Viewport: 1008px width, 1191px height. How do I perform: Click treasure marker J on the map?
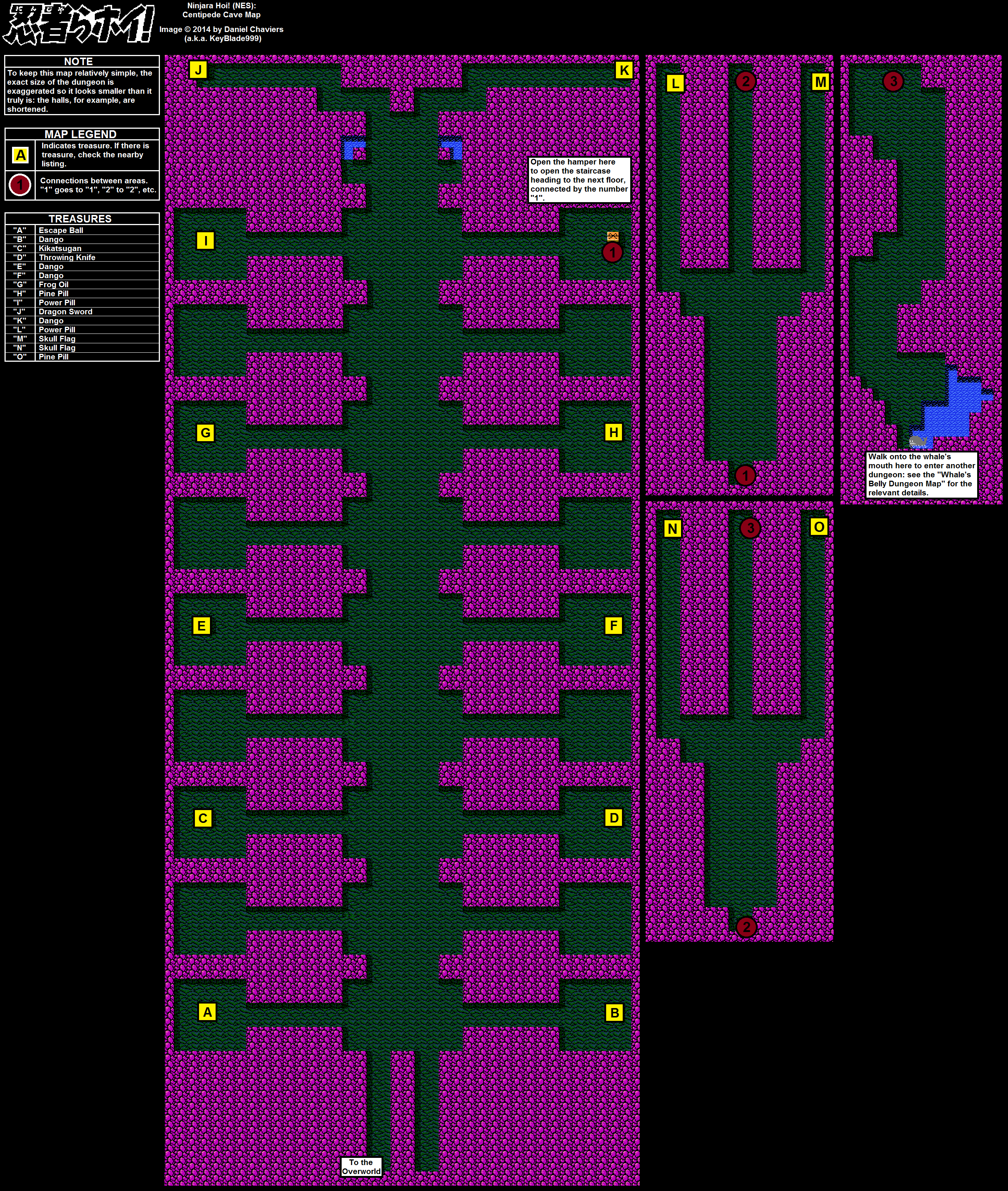(198, 70)
